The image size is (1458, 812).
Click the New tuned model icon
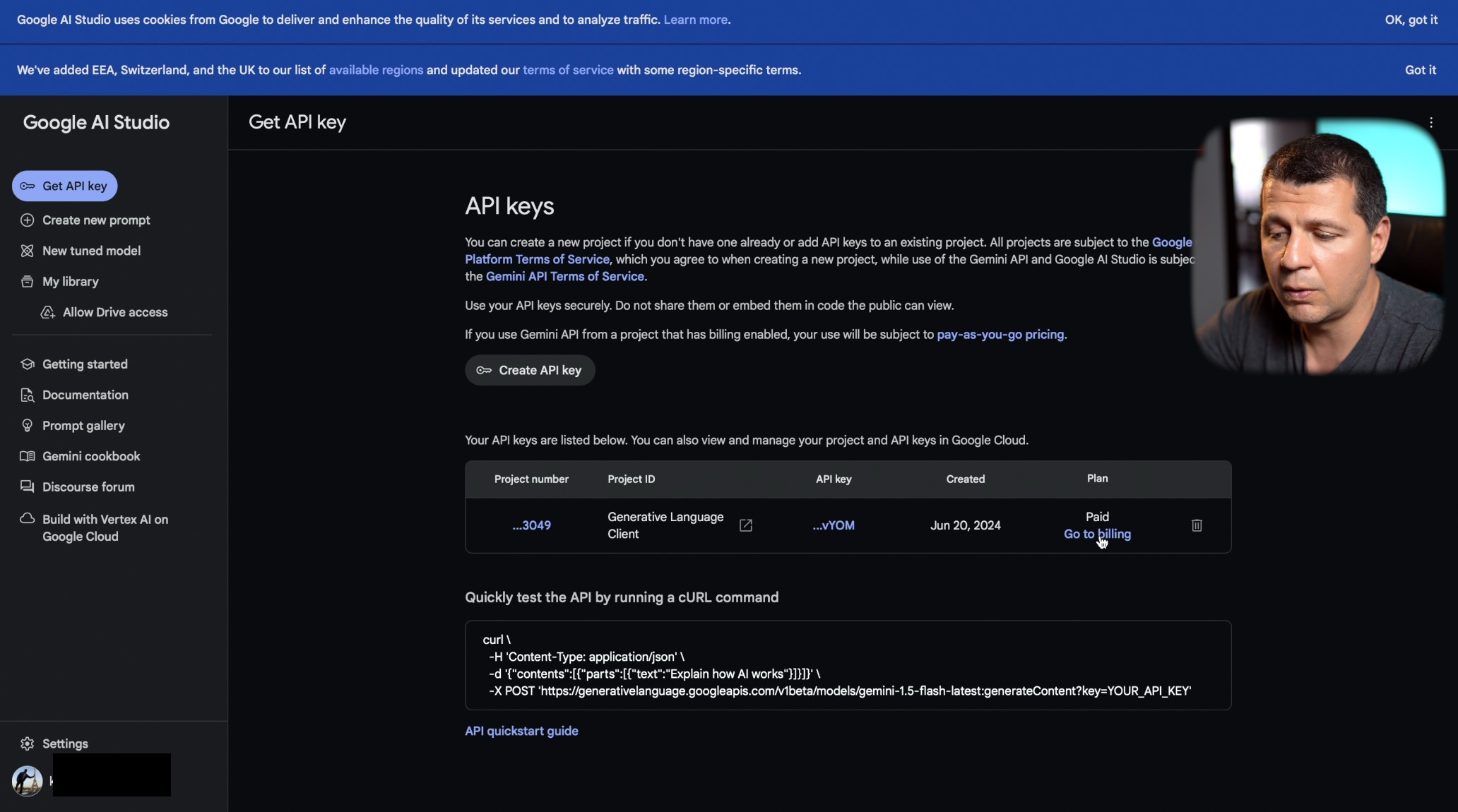(x=27, y=251)
